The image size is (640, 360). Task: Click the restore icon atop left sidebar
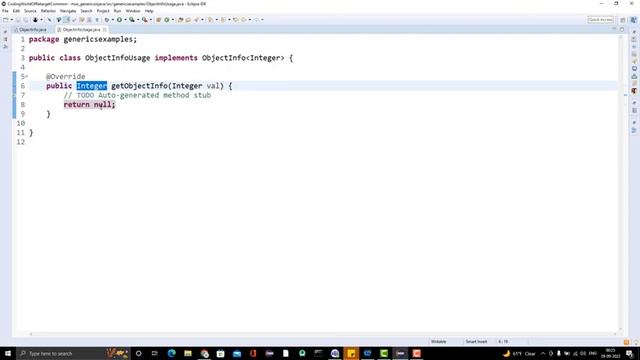(x=5, y=31)
